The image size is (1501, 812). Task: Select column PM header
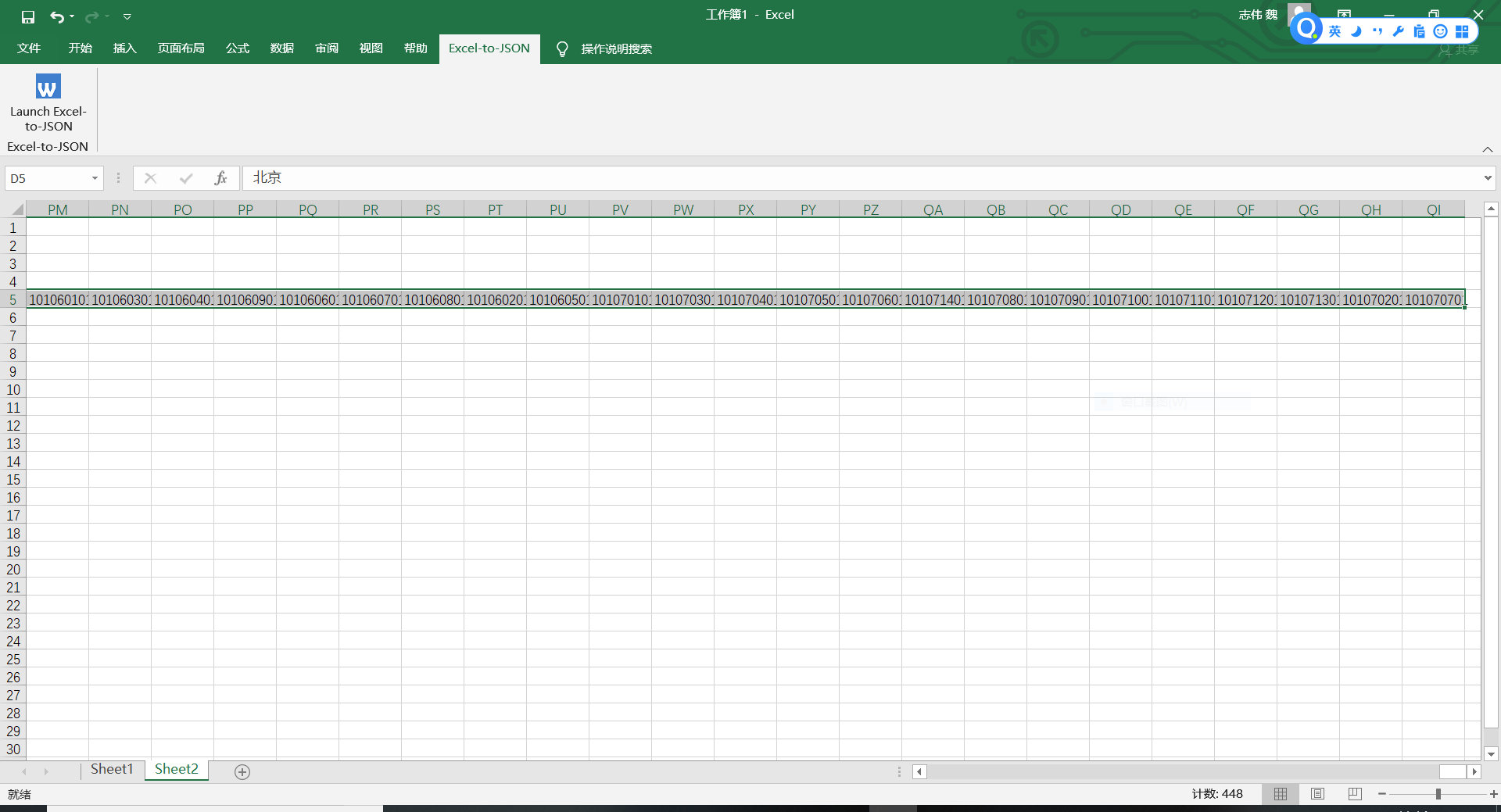coord(57,209)
